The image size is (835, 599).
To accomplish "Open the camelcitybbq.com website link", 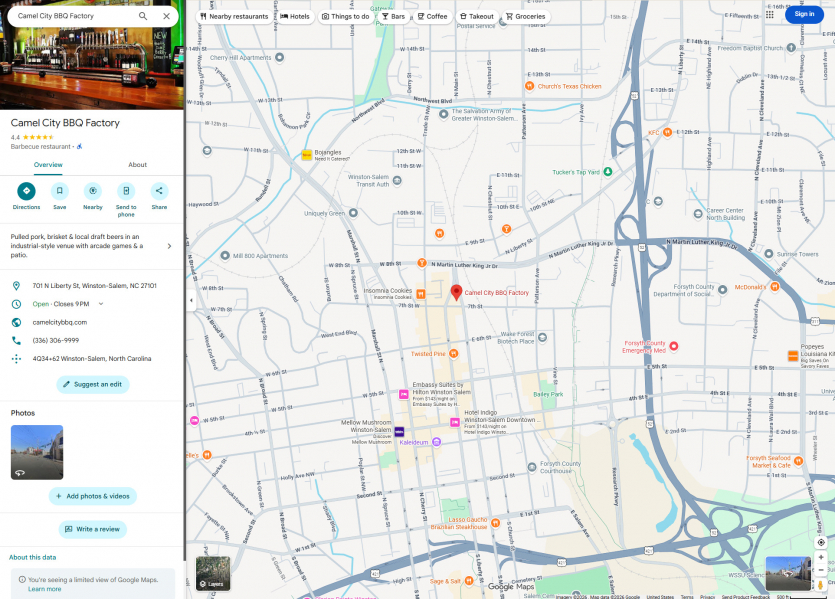I will coord(60,322).
